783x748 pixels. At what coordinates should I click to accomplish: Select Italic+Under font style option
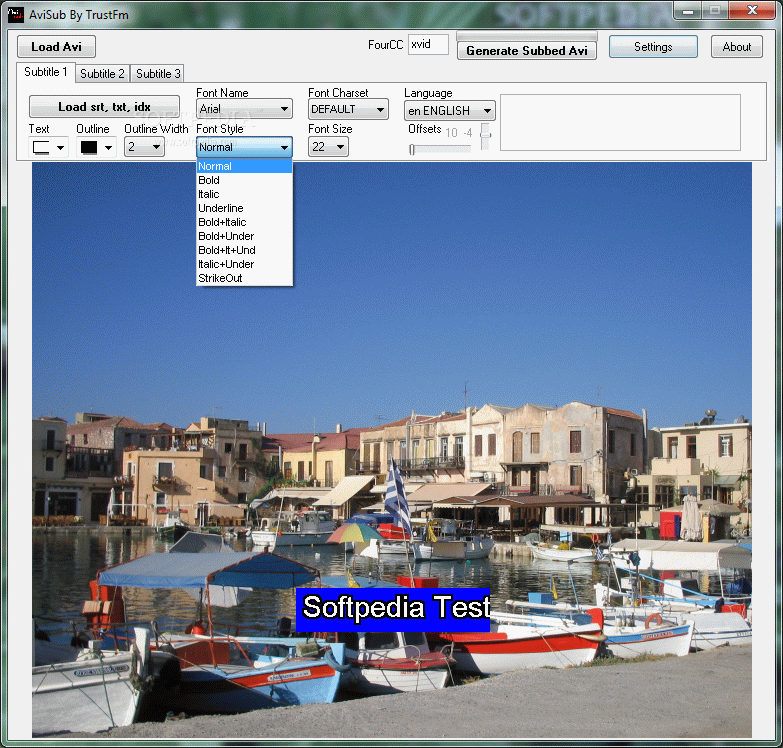(244, 264)
